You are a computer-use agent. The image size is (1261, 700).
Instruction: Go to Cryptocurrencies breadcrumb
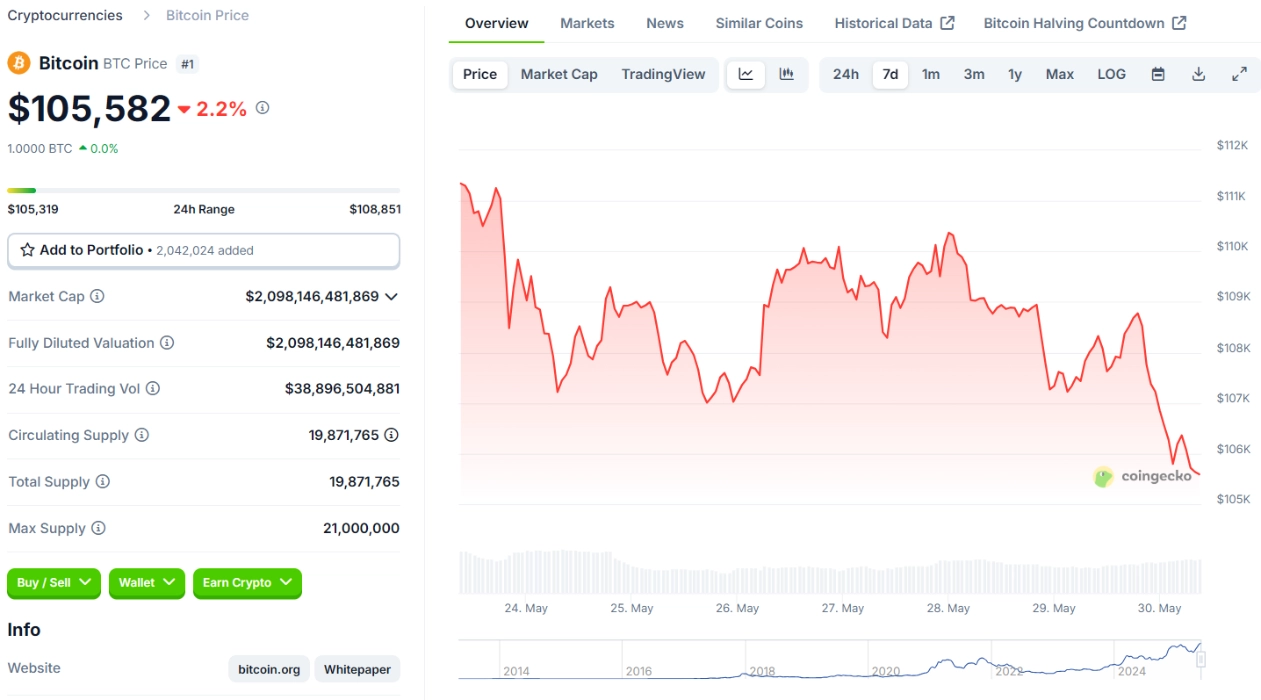pyautogui.click(x=65, y=15)
